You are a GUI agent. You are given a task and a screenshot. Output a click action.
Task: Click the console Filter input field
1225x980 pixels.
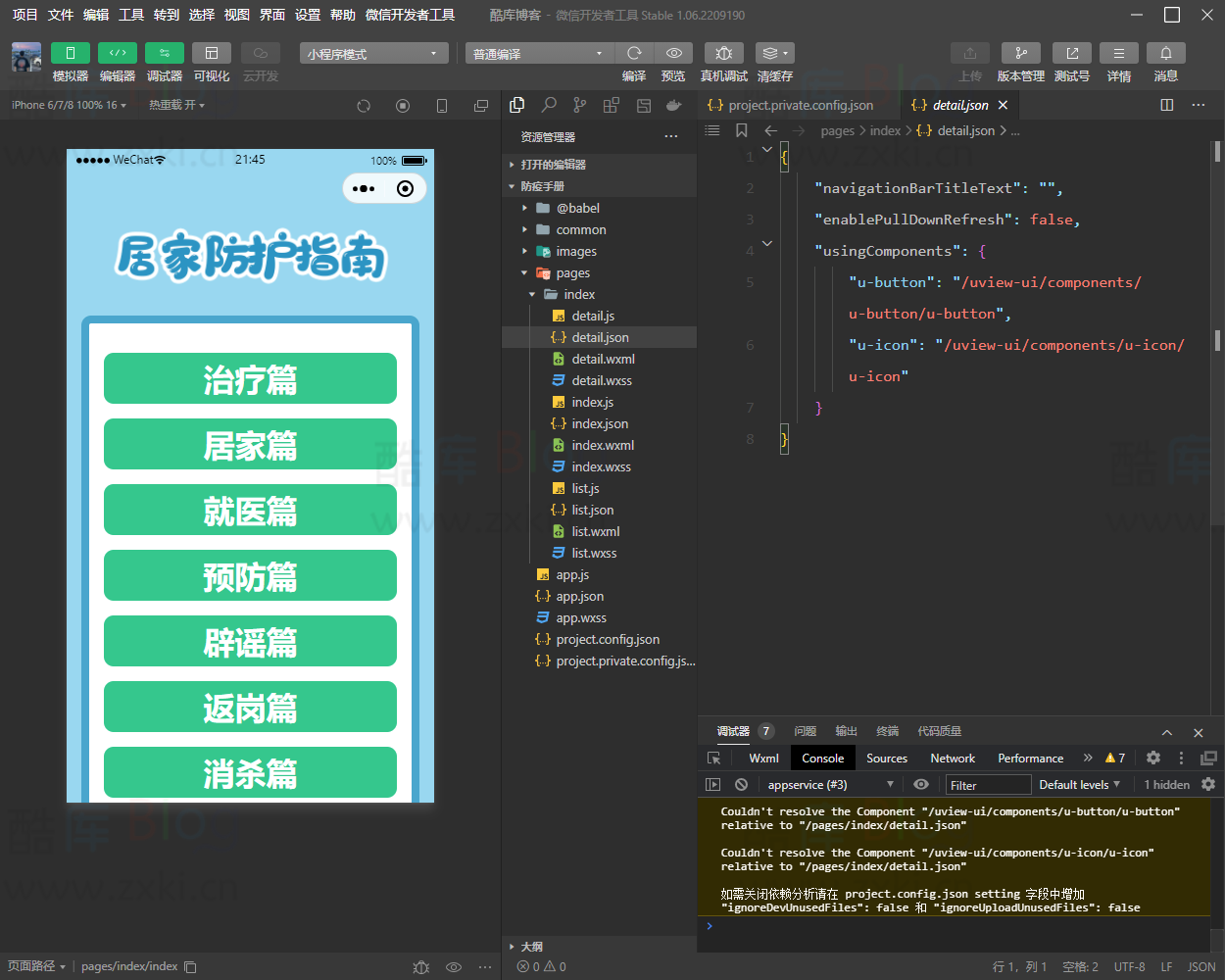tap(988, 785)
